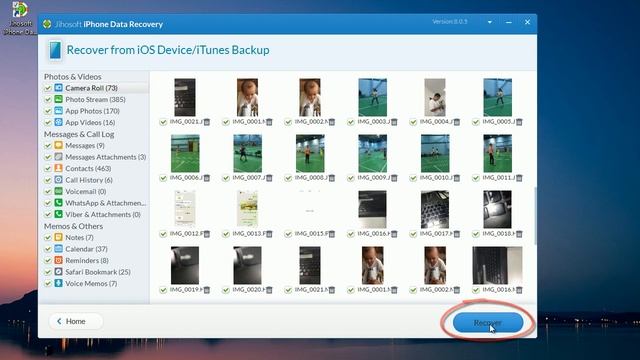Click the Contacts icon in the sidebar
This screenshot has width=640, height=360.
[x=58, y=168]
